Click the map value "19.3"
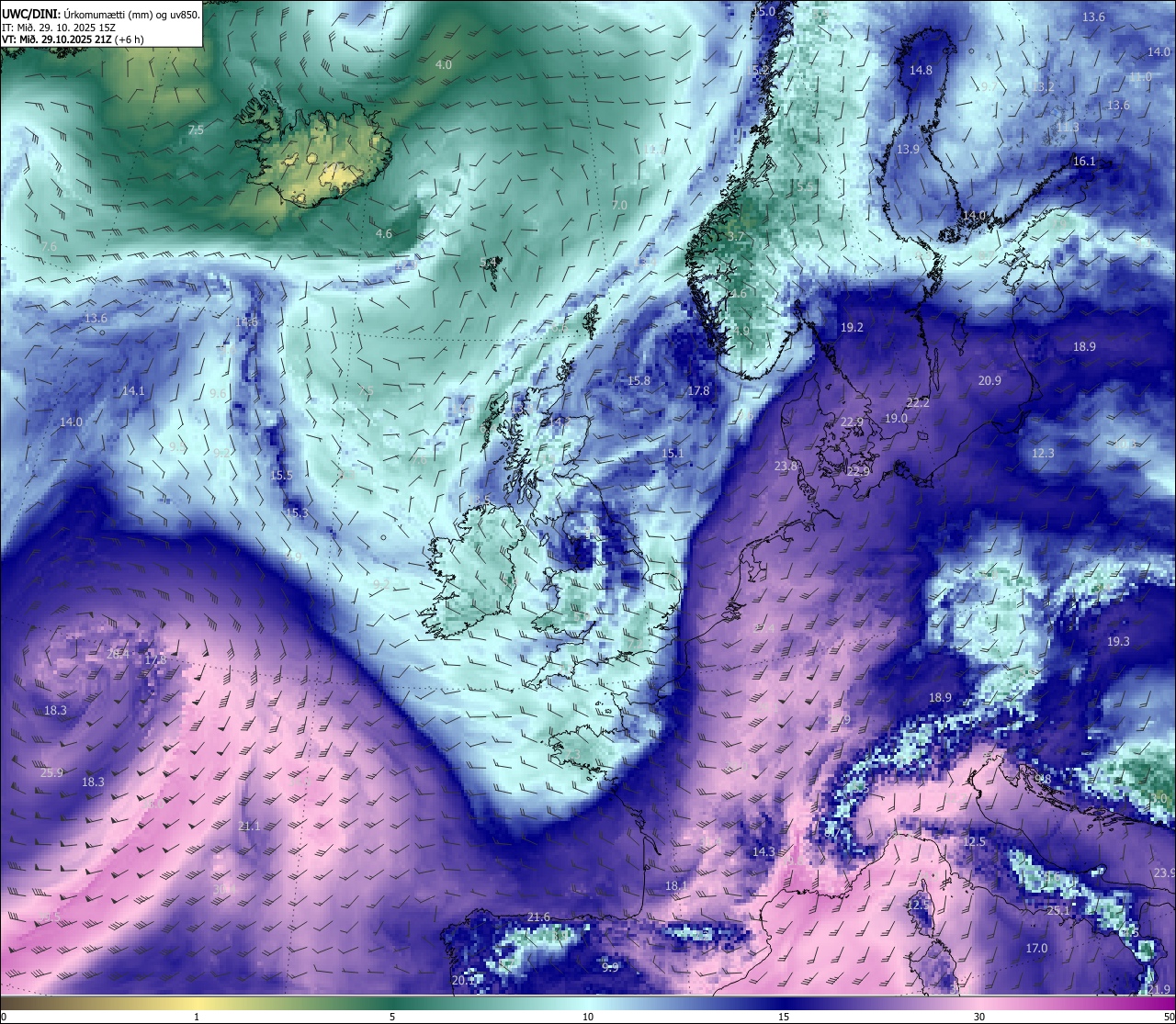This screenshot has width=1176, height=1024. click(1118, 642)
